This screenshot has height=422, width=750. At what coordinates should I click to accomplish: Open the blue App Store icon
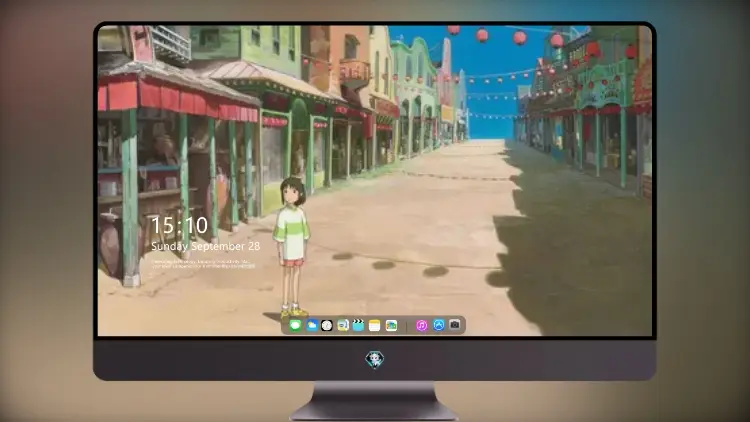pyautogui.click(x=438, y=325)
